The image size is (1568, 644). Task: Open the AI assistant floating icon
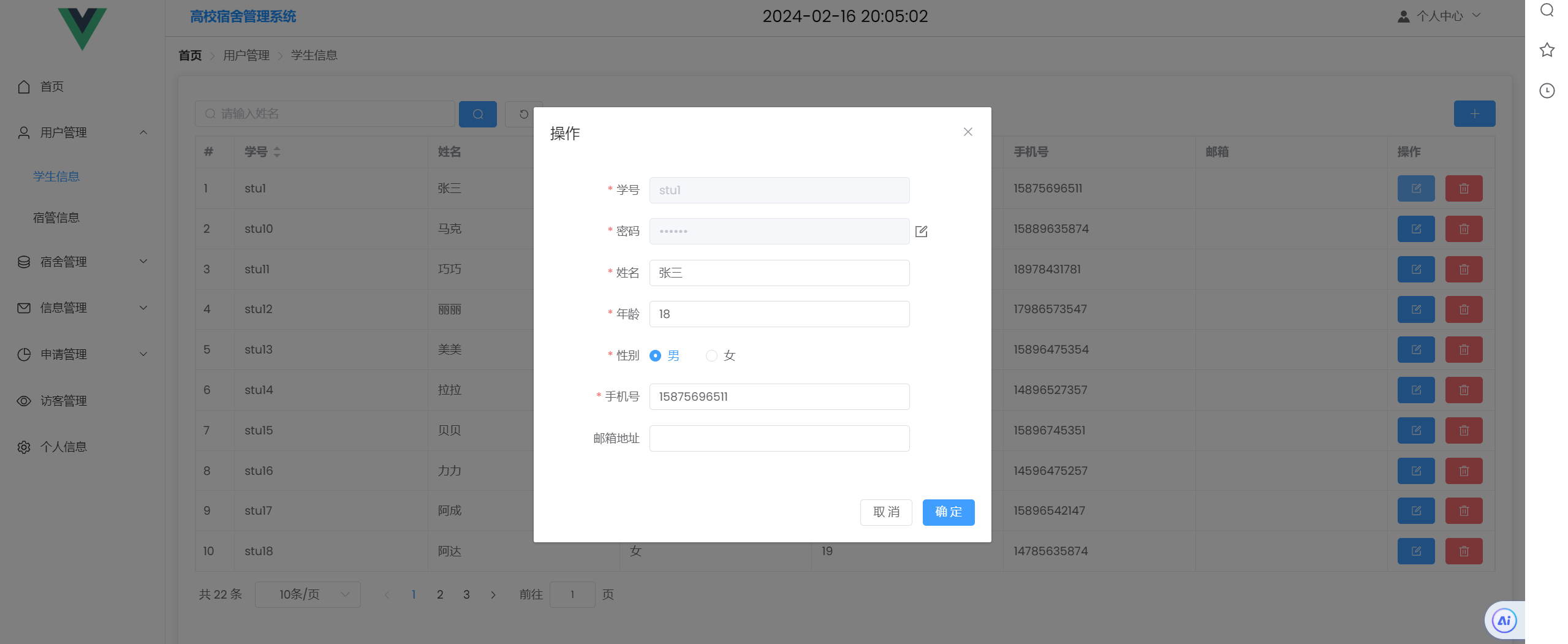(1504, 621)
